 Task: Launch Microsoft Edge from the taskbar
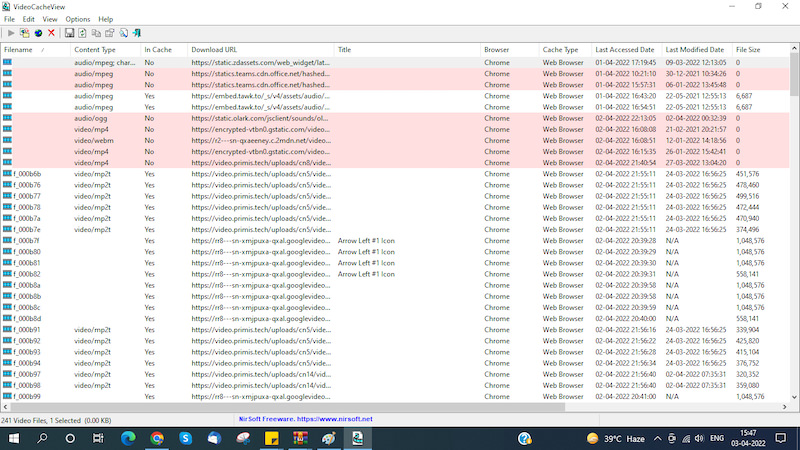pos(128,439)
